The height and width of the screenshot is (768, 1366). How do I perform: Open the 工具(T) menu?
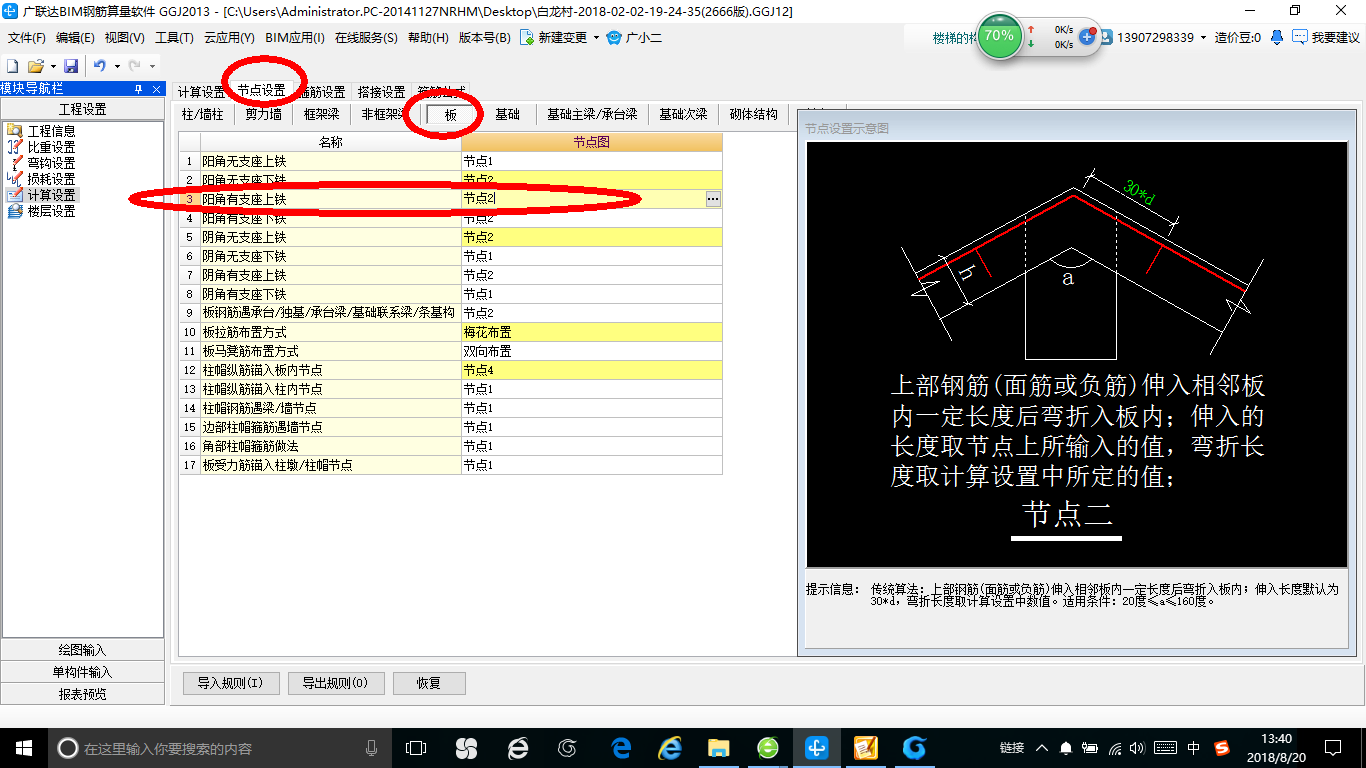174,37
